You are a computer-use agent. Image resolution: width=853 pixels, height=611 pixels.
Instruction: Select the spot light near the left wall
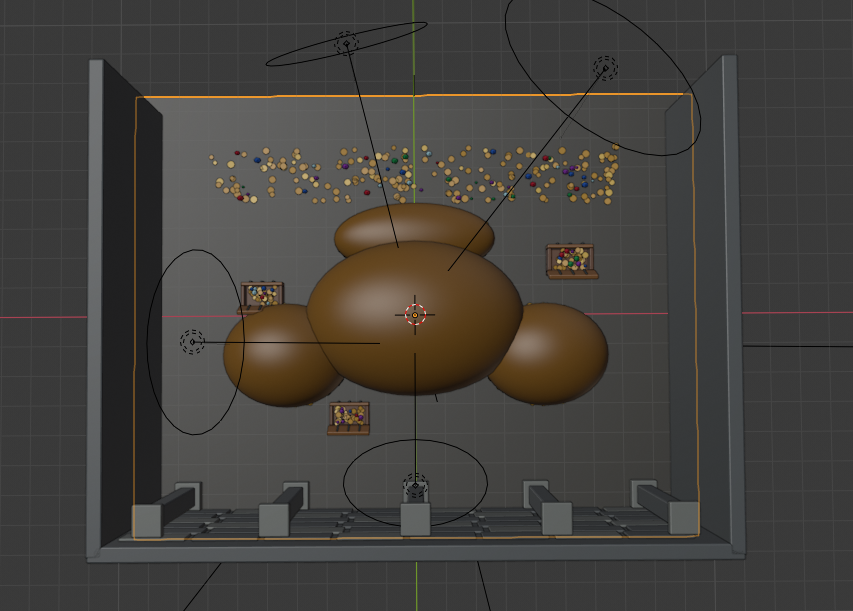192,342
